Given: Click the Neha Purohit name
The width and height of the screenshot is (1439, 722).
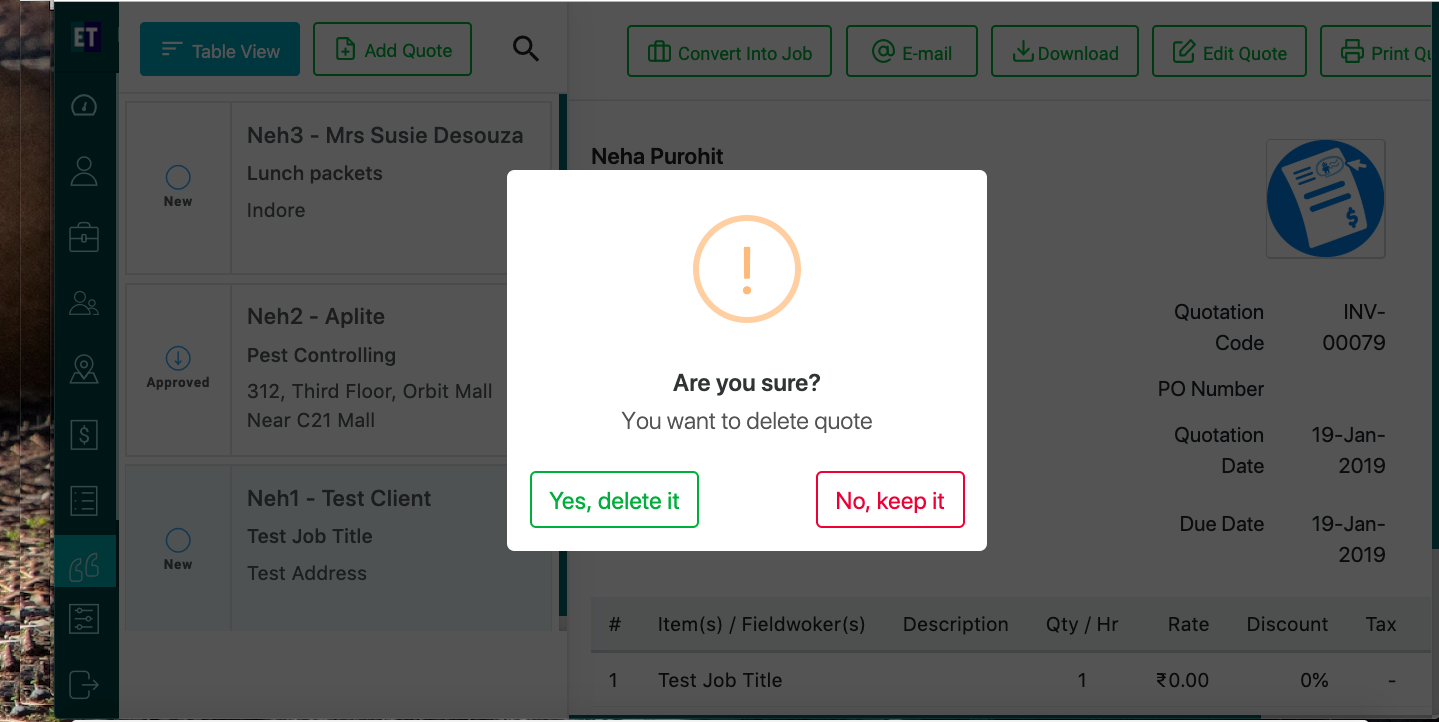Looking at the screenshot, I should (x=657, y=156).
